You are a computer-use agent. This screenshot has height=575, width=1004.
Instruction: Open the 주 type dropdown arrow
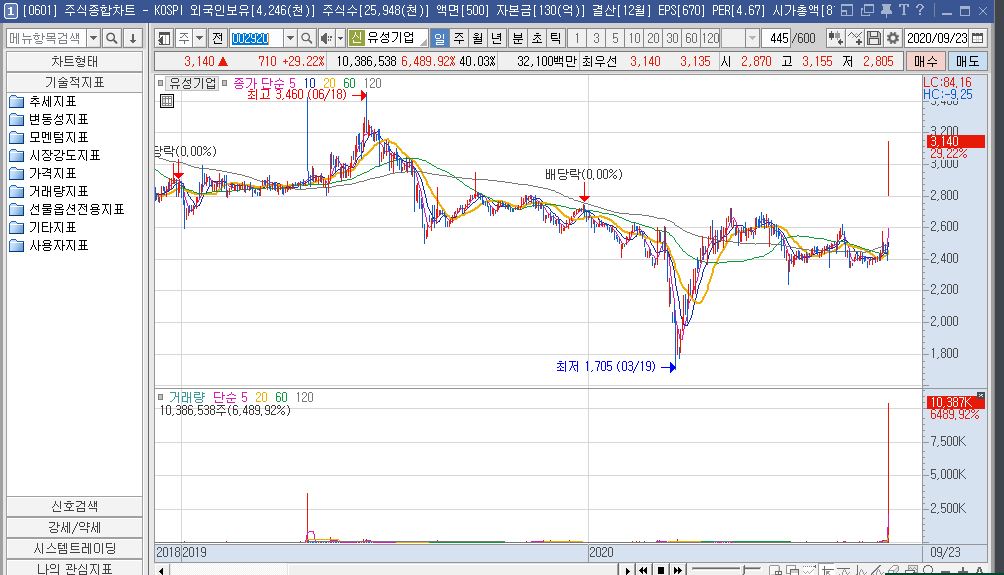click(x=199, y=38)
